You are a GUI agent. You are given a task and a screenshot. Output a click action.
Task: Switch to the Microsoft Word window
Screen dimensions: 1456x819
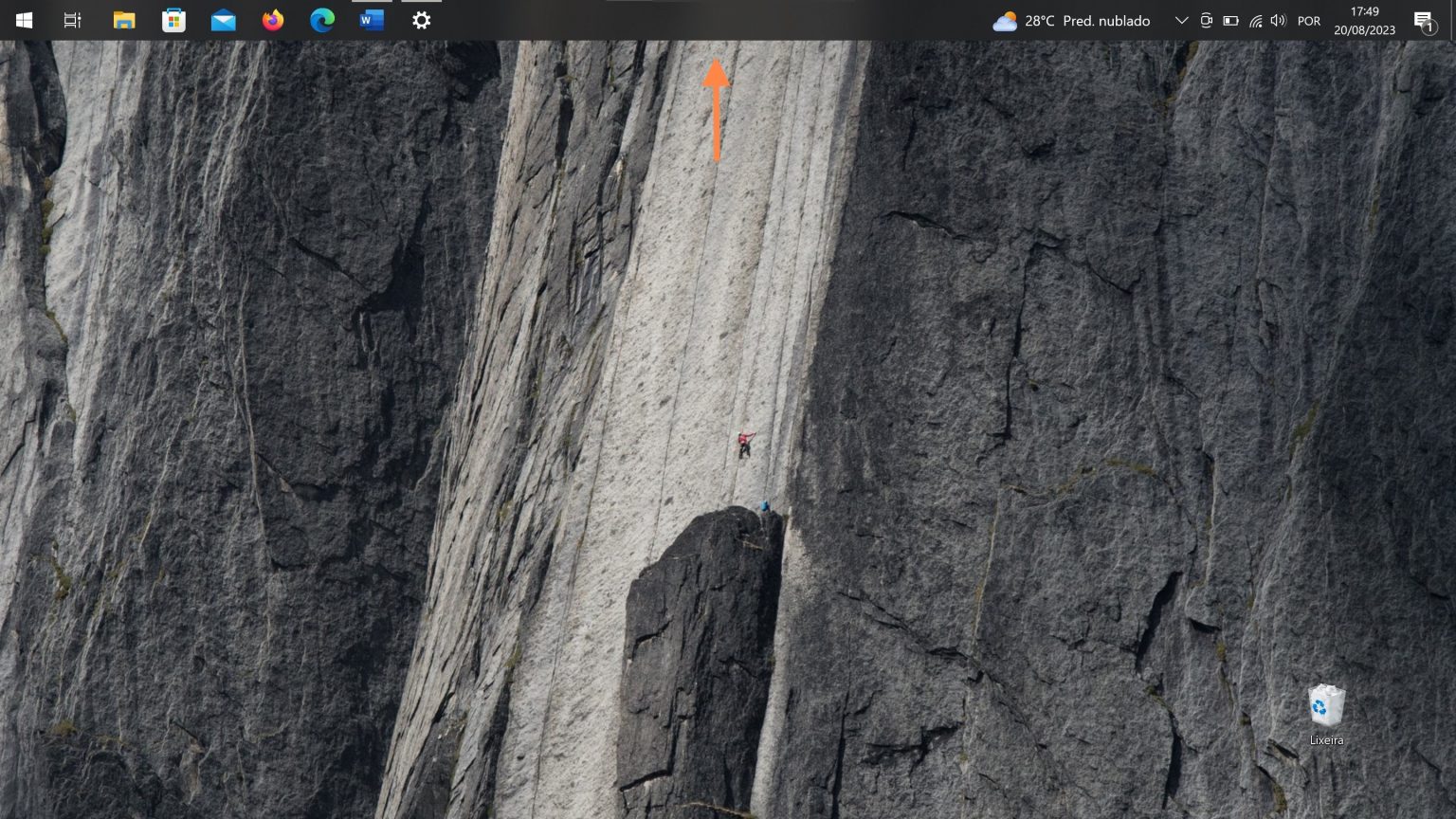(x=372, y=20)
